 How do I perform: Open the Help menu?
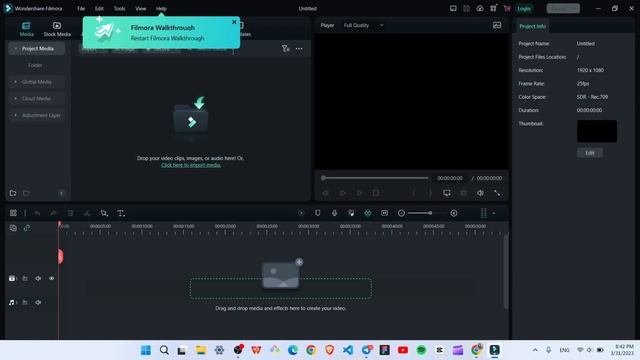(161, 8)
